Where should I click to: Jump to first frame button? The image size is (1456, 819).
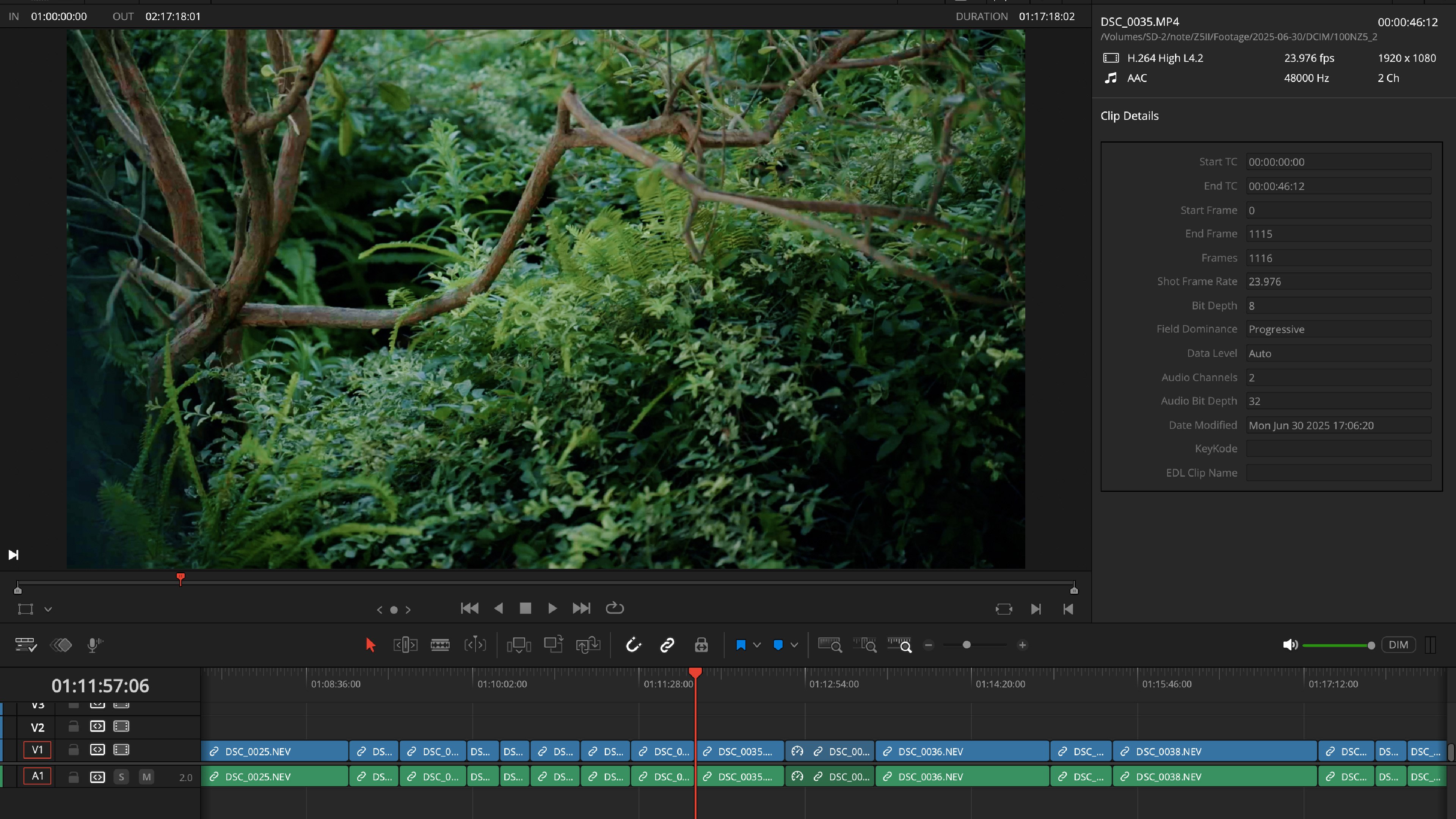[x=469, y=608]
